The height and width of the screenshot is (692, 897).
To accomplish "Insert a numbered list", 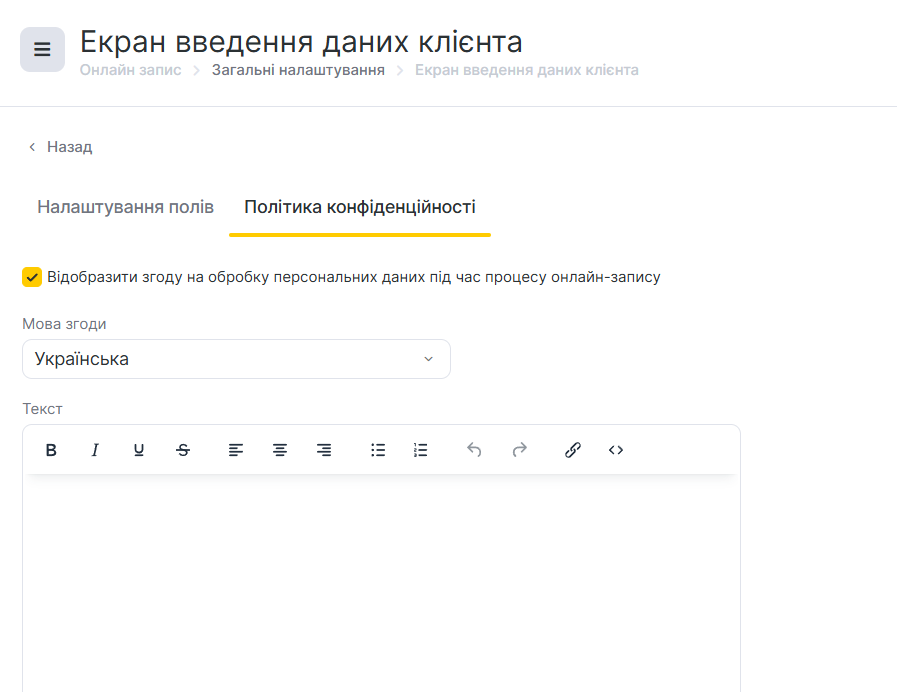I will 421,450.
